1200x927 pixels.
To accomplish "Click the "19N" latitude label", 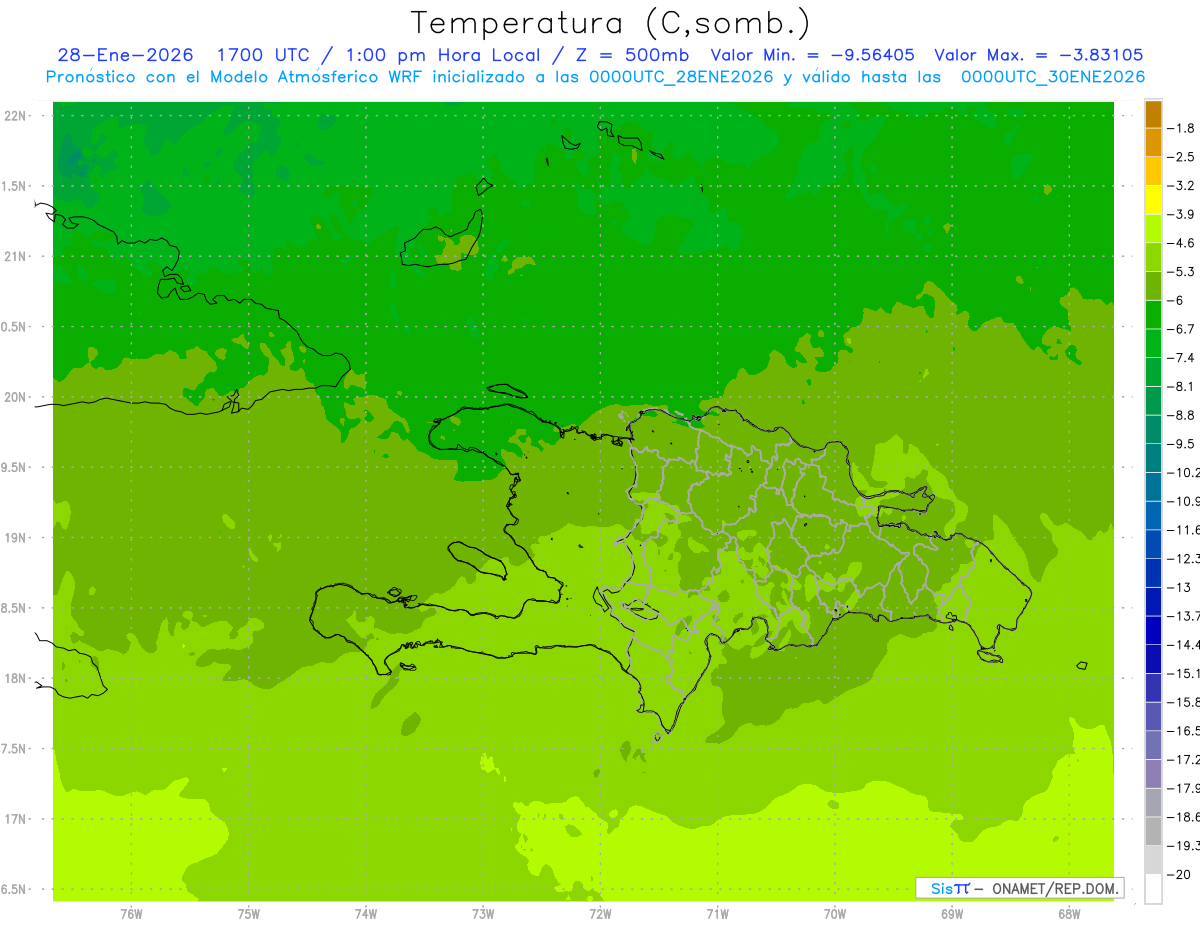I will click(14, 538).
